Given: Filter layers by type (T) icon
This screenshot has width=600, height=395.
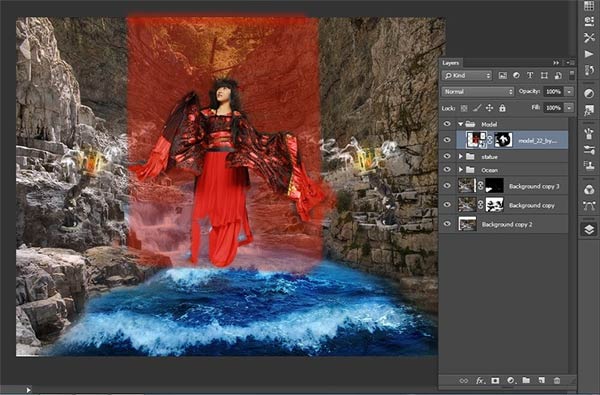Looking at the screenshot, I should pos(530,75).
